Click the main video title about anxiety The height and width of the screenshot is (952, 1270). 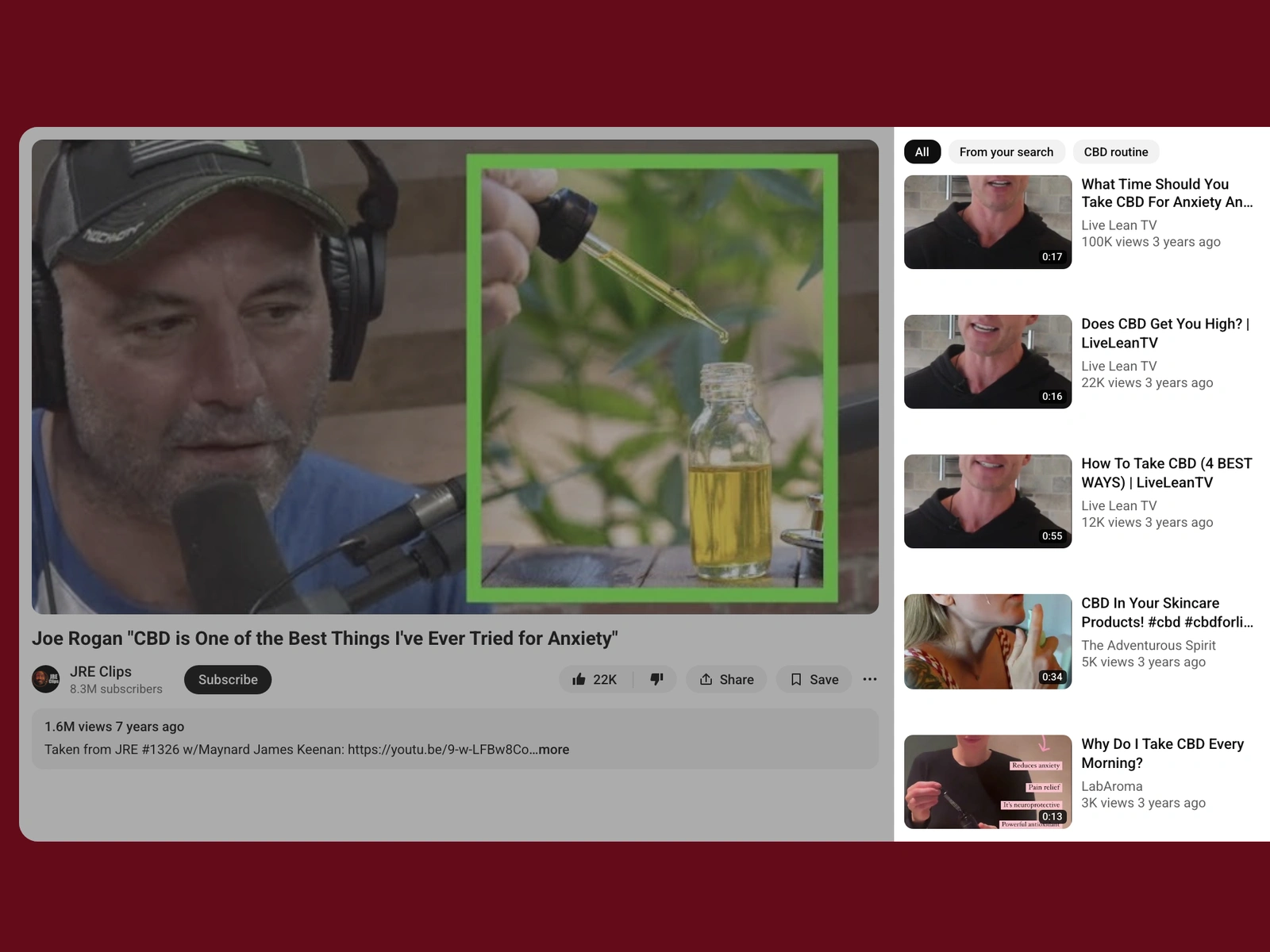(325, 639)
